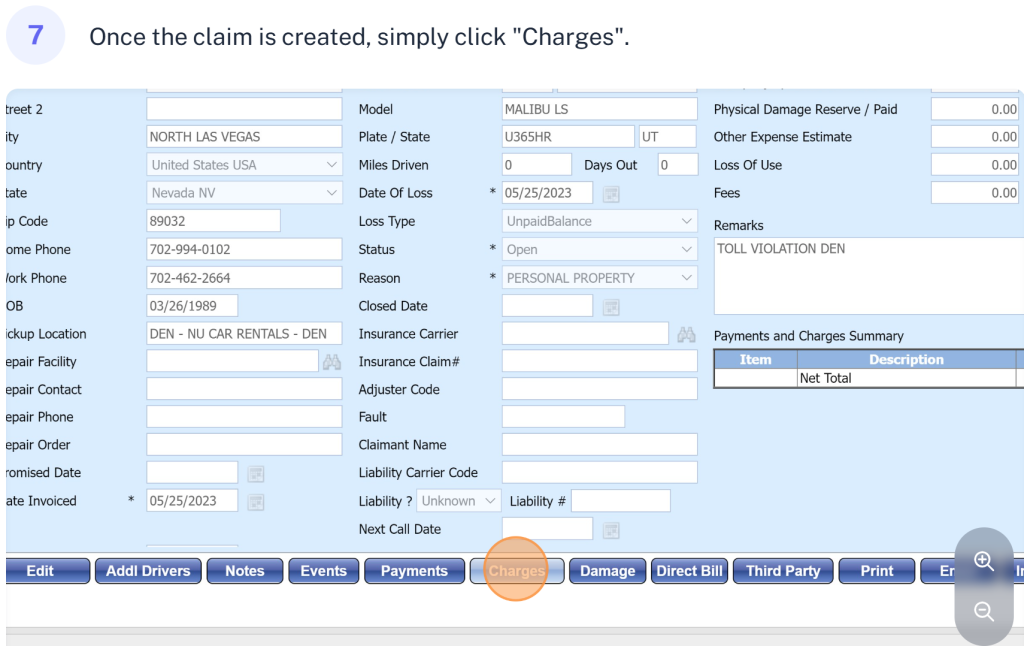Search Insurance Carrier with binoculars icon
The height and width of the screenshot is (646, 1024).
[686, 335]
